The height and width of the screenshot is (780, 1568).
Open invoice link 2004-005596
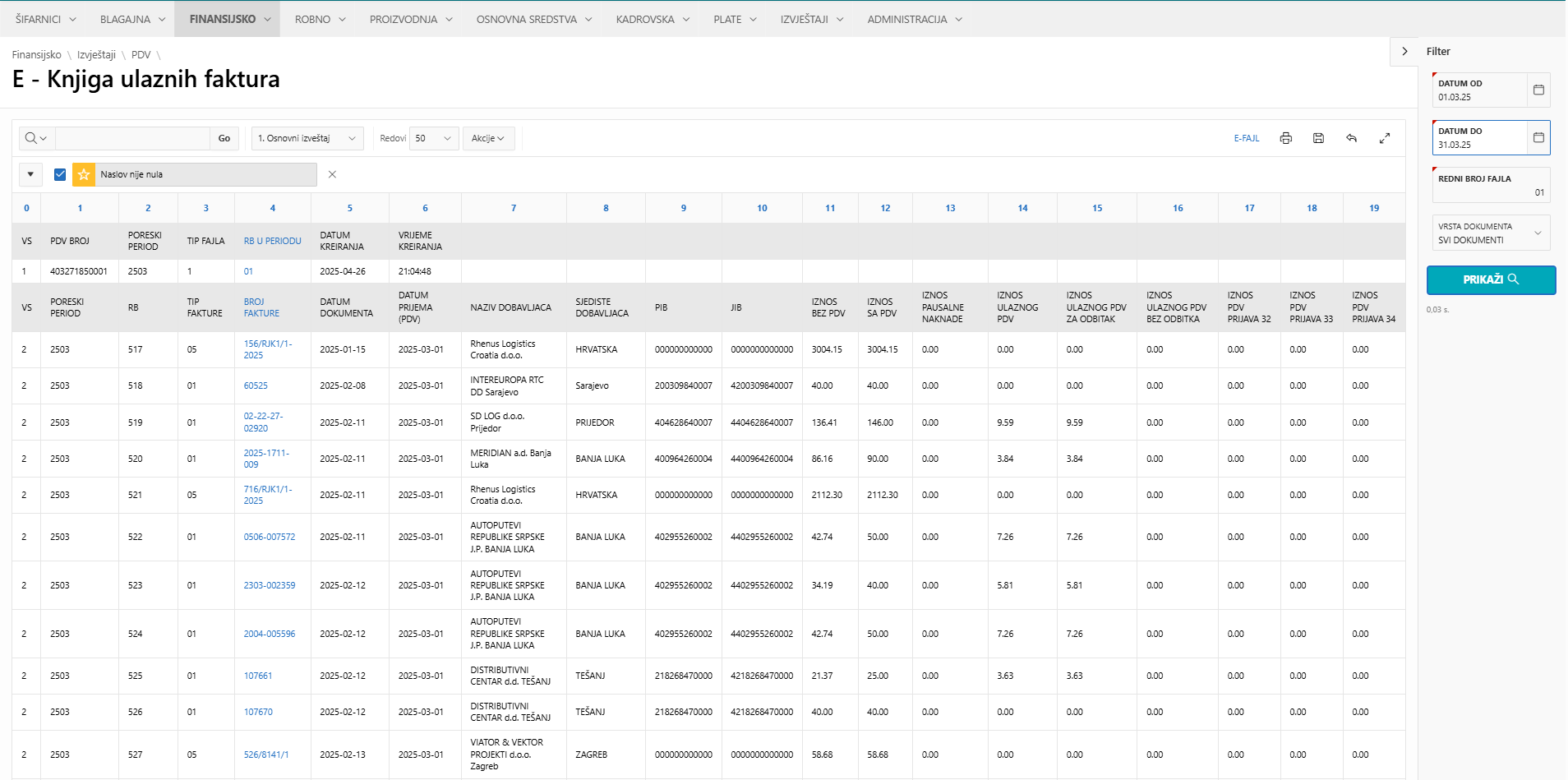pyautogui.click(x=269, y=634)
